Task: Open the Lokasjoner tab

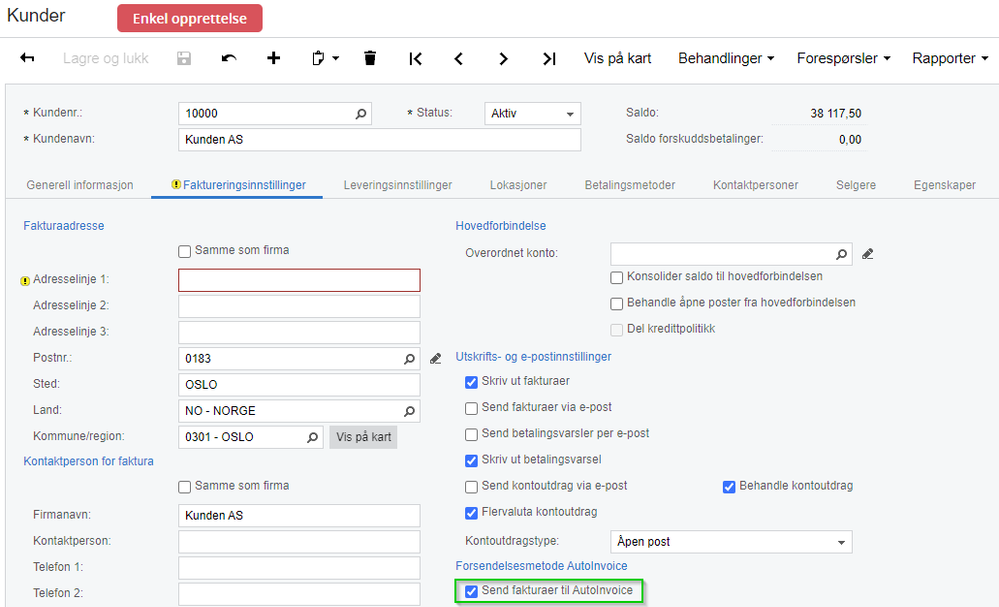Action: 518,185
